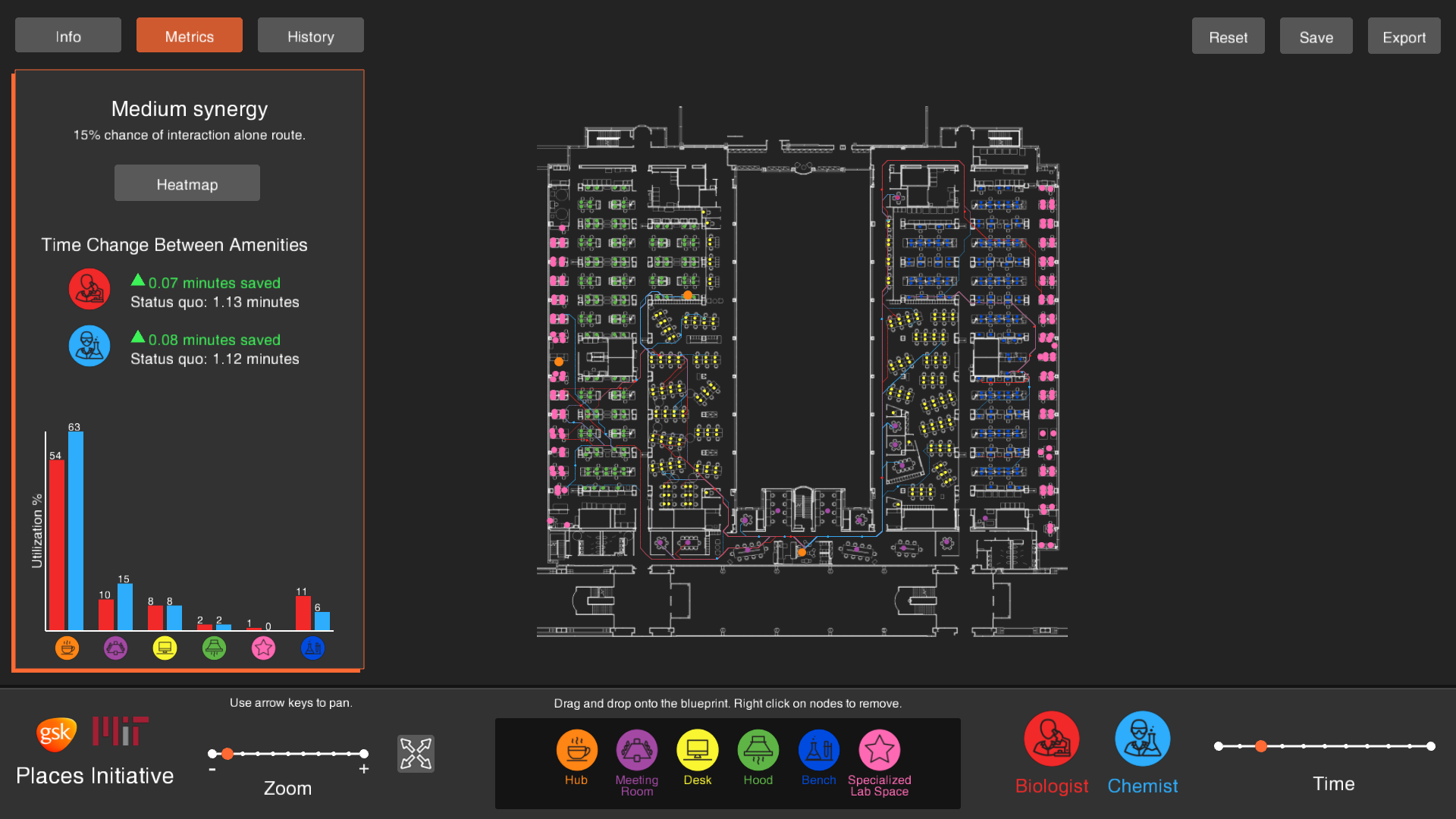Screen dimensions: 1456x819
Task: Pick the yellow Desk amenity icon
Action: click(x=697, y=750)
